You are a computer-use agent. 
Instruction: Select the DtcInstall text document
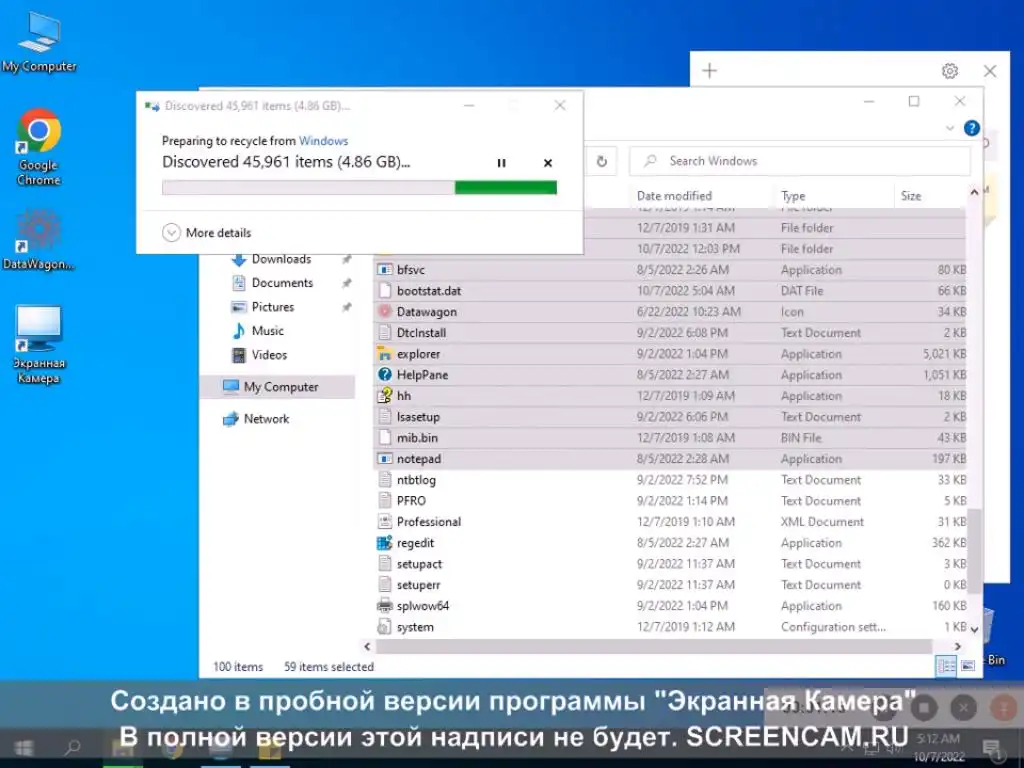(670, 332)
